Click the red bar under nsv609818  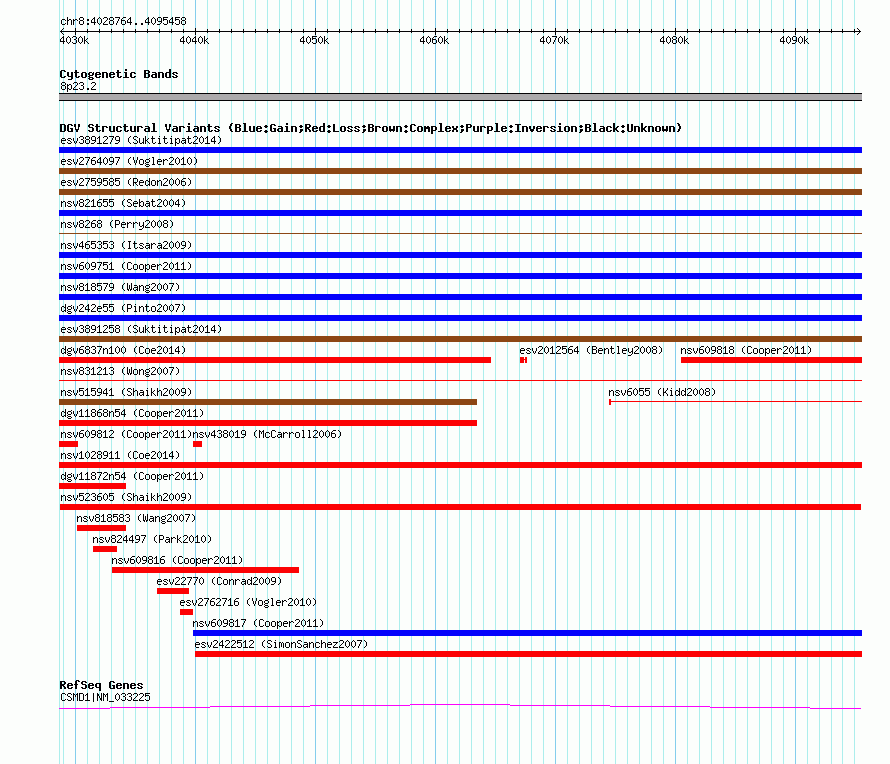[x=771, y=360]
